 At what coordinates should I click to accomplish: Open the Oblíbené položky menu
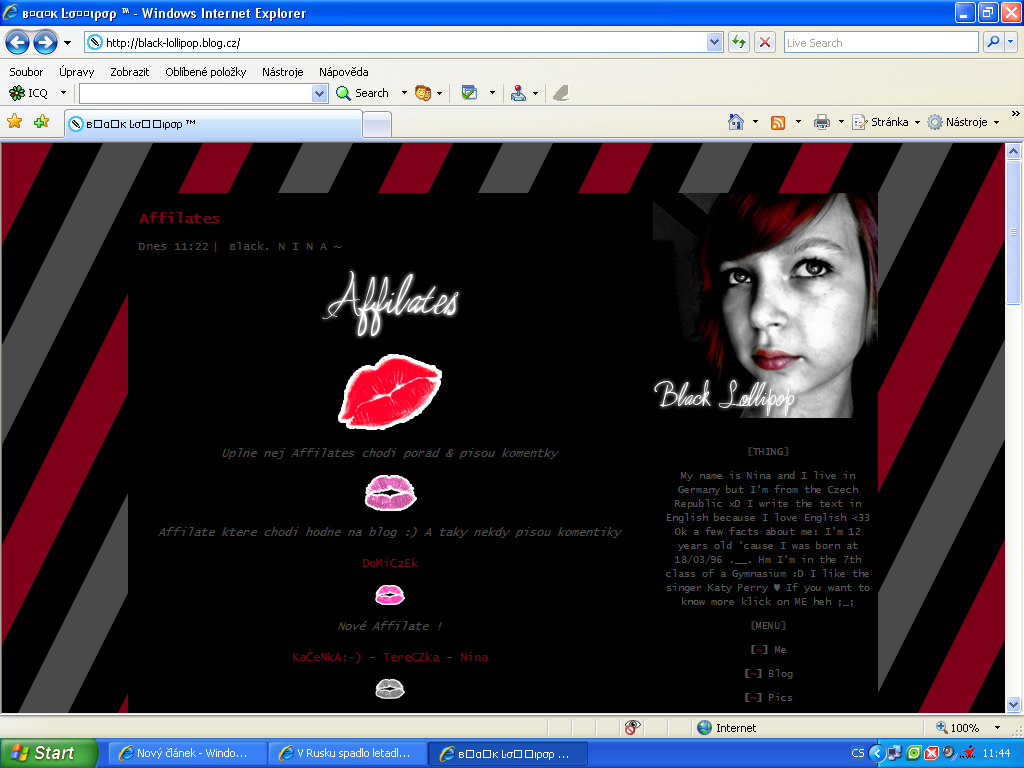point(205,72)
